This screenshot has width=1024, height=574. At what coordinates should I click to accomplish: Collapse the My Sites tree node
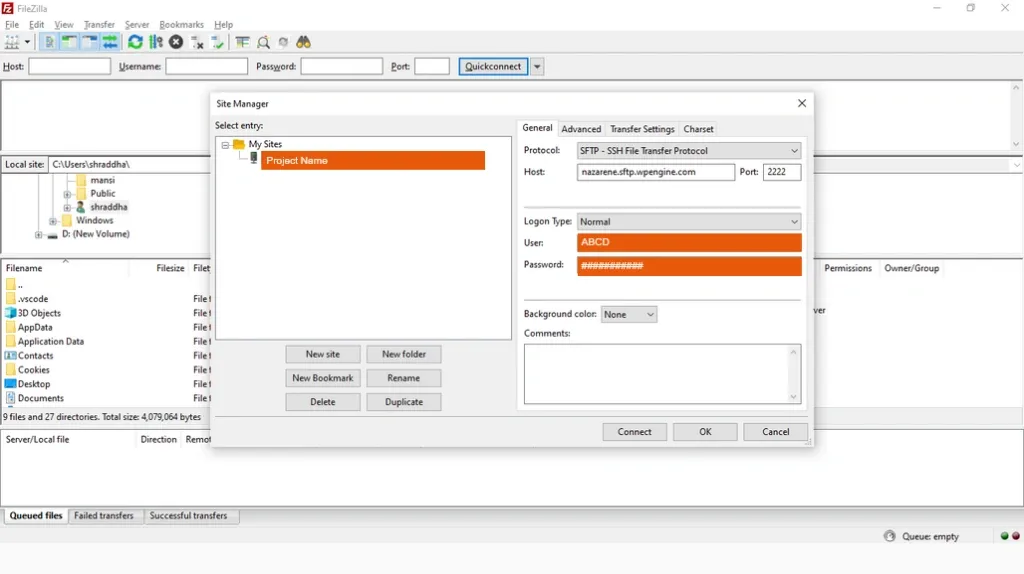coord(225,144)
